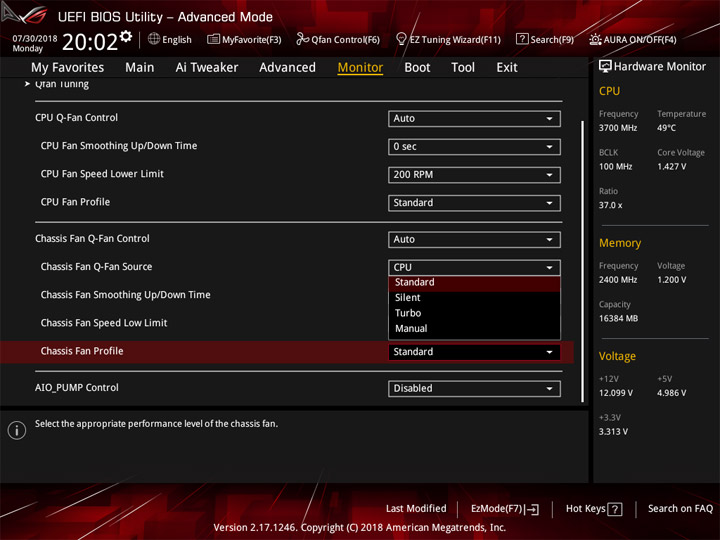This screenshot has height=540, width=720.
Task: Select Chassis Fan Speed Low Limit label
Action: (104, 323)
